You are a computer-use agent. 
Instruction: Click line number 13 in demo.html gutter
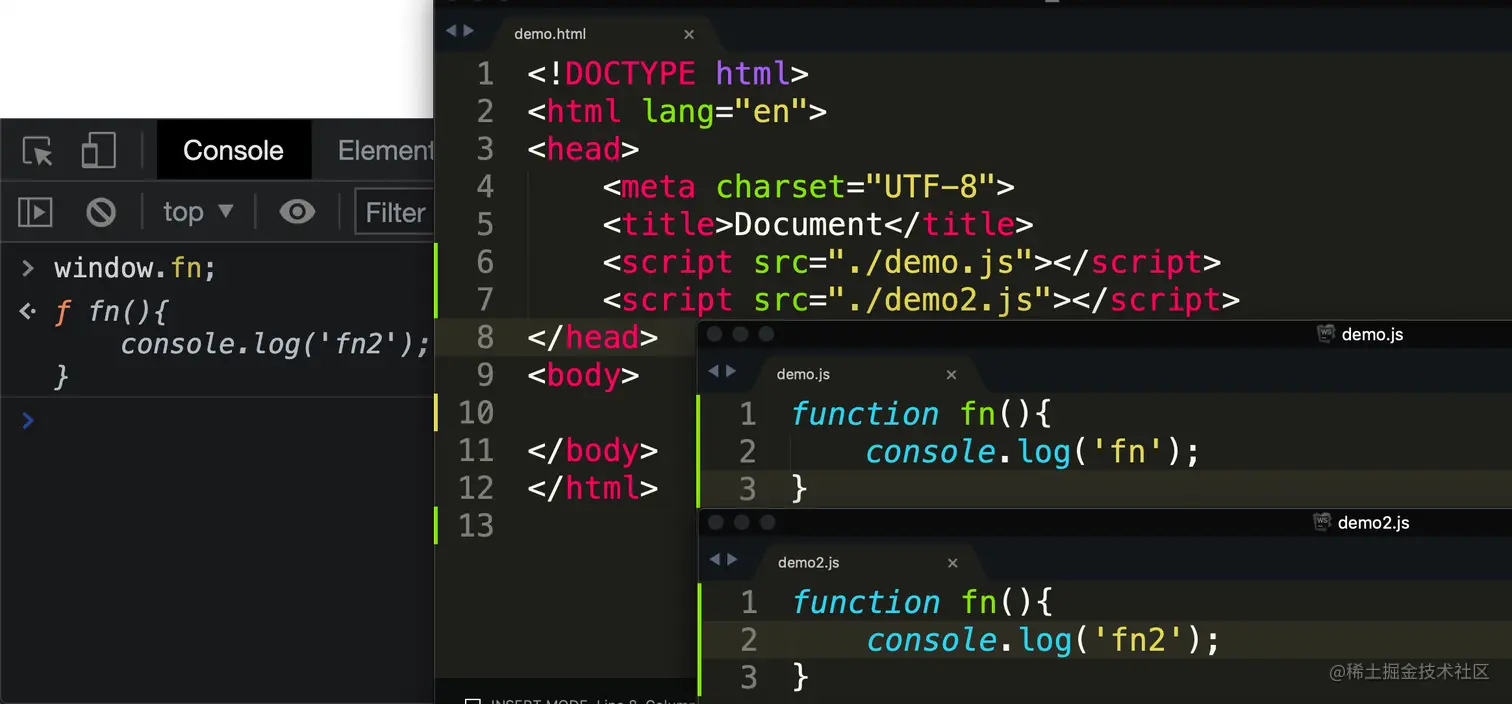476,525
